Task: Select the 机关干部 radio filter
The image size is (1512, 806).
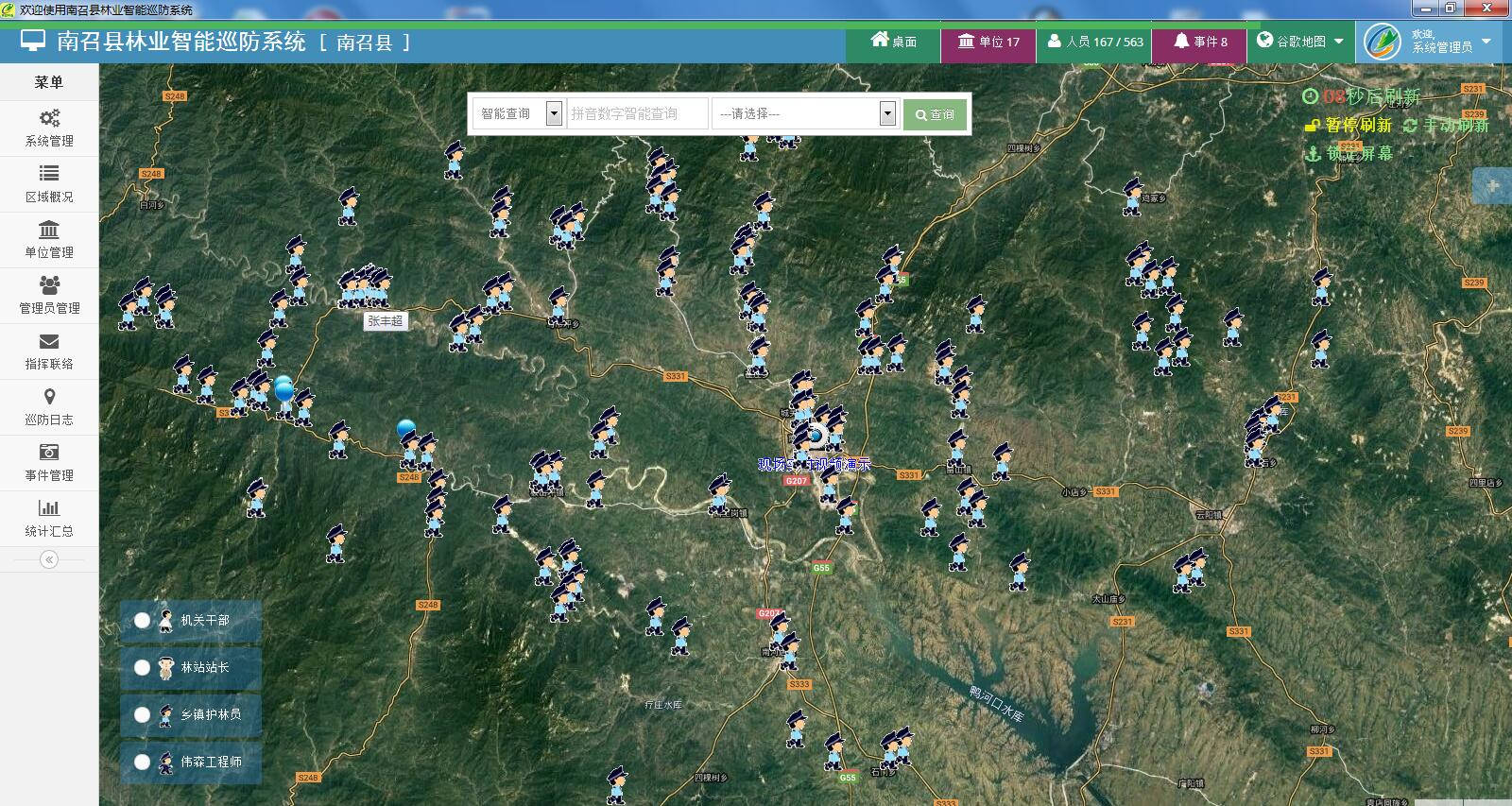Action: pos(142,621)
